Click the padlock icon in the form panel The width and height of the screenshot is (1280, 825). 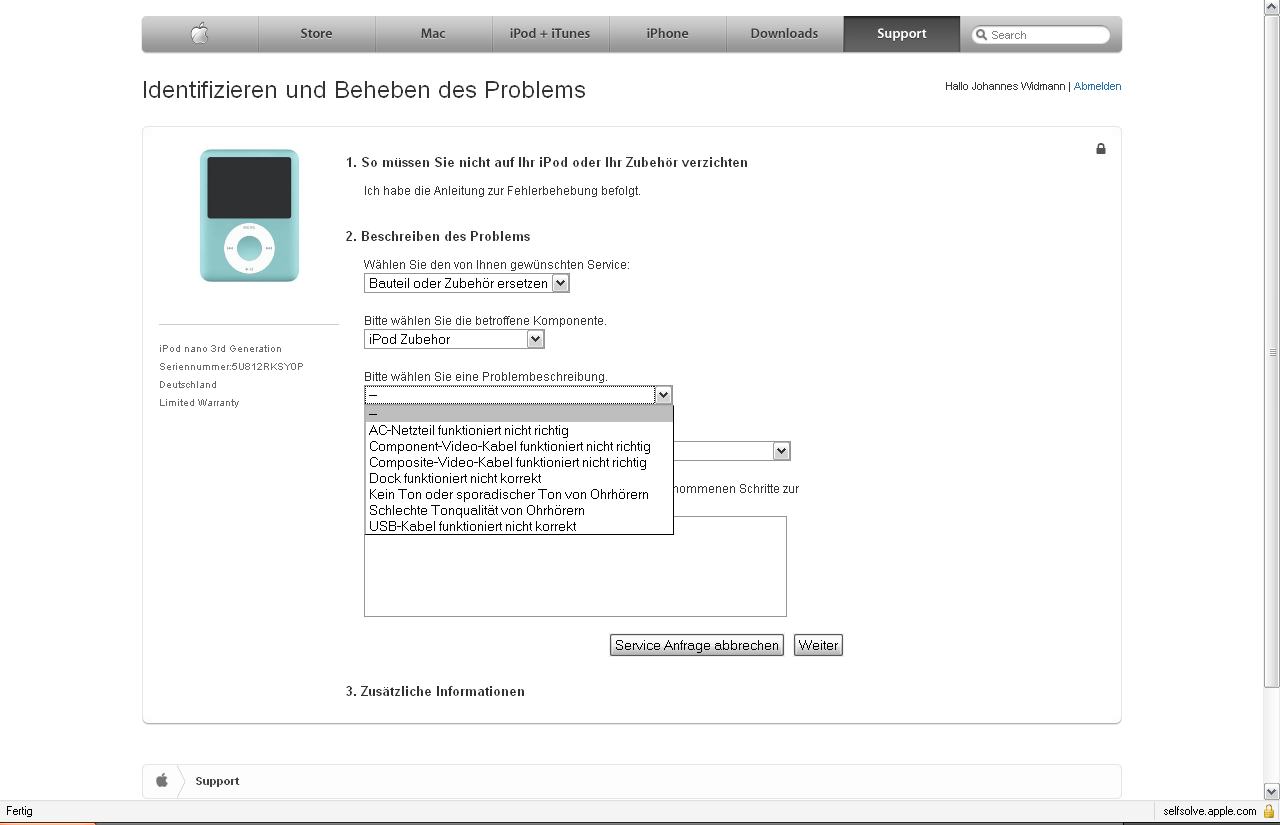pos(1101,149)
